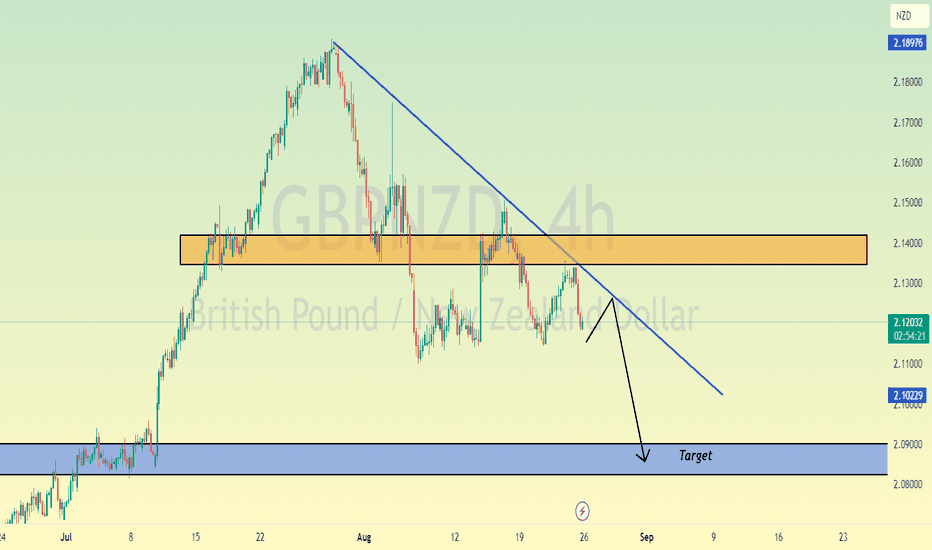932x550 pixels.
Task: Click the 2.09000 price axis value
Action: coord(908,444)
